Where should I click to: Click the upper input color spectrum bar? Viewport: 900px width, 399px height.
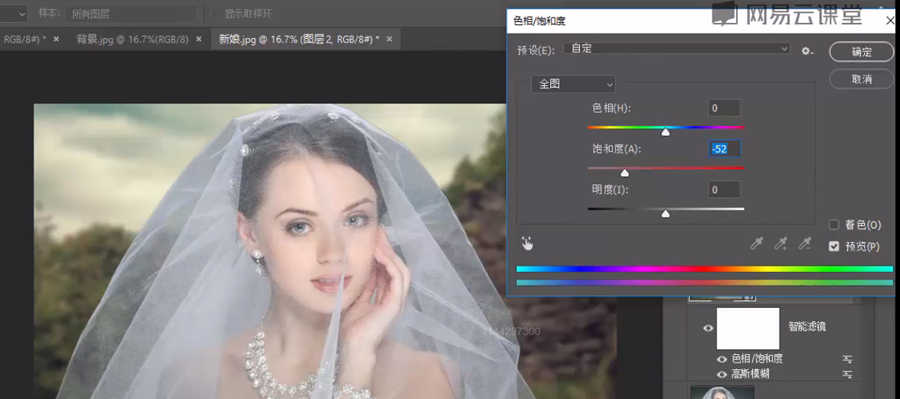tap(705, 269)
